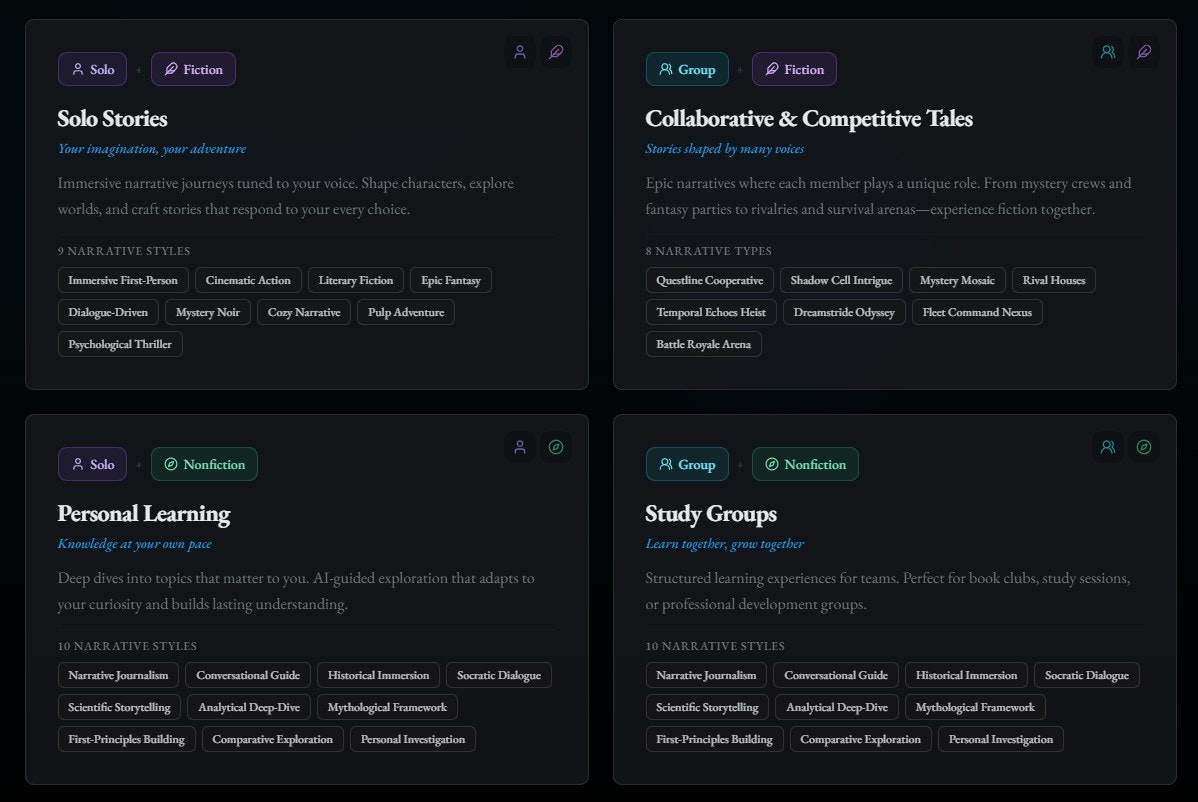Click the feather icon on Solo Stories card
Image resolution: width=1198 pixels, height=802 pixels.
click(x=556, y=52)
